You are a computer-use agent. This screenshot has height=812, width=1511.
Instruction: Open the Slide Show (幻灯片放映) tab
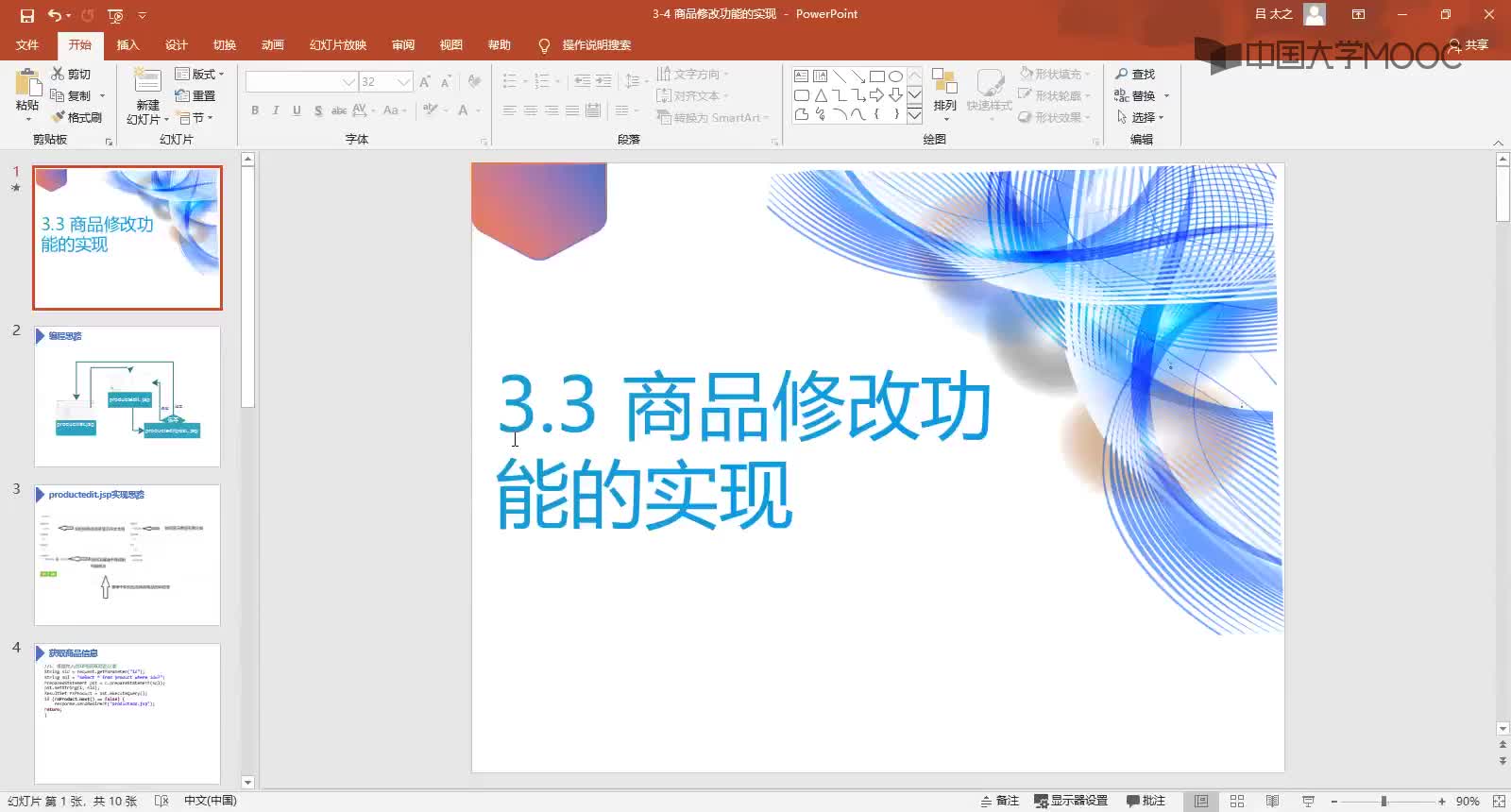pos(338,45)
